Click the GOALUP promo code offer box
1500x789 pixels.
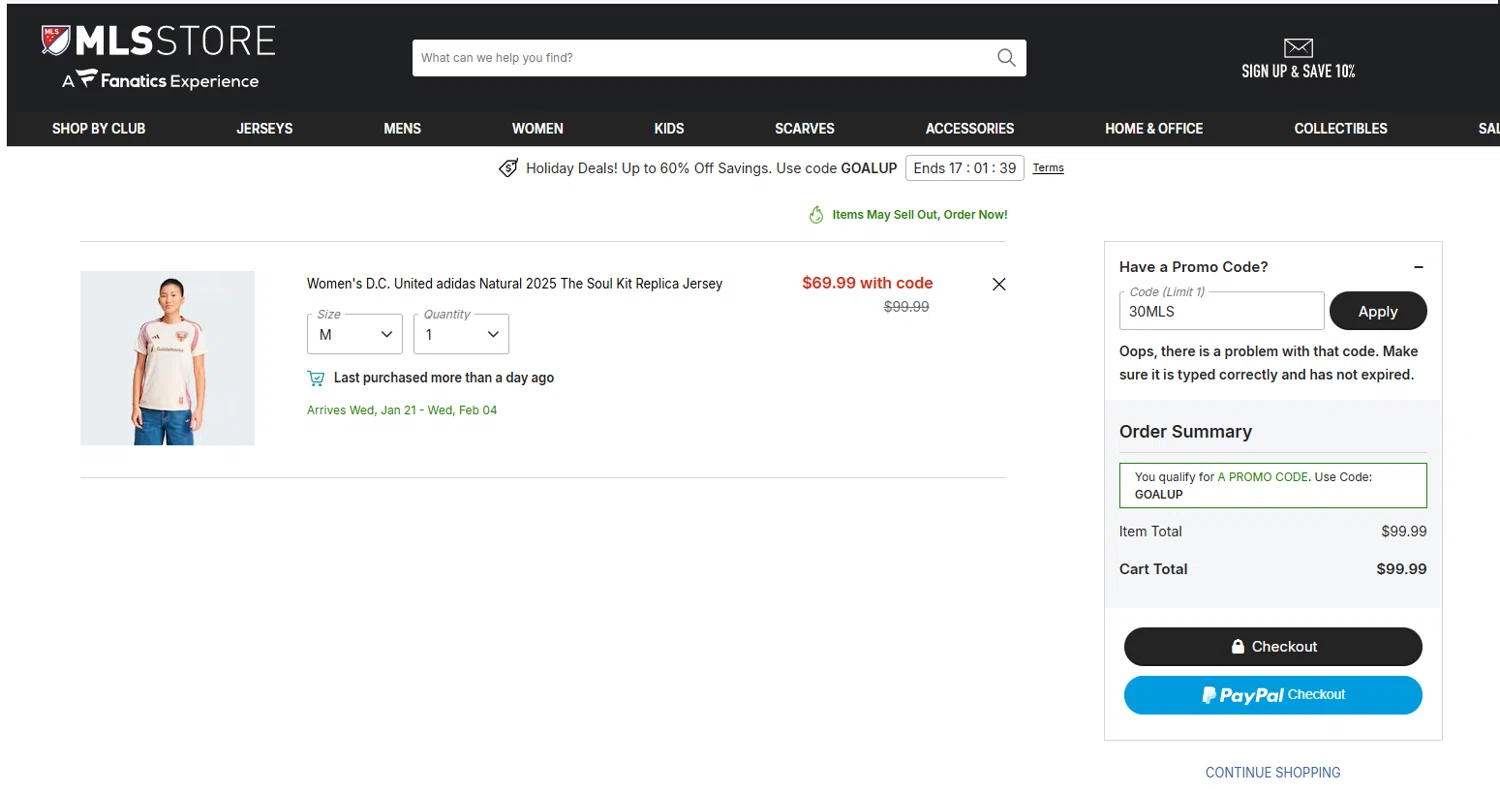1273,486
